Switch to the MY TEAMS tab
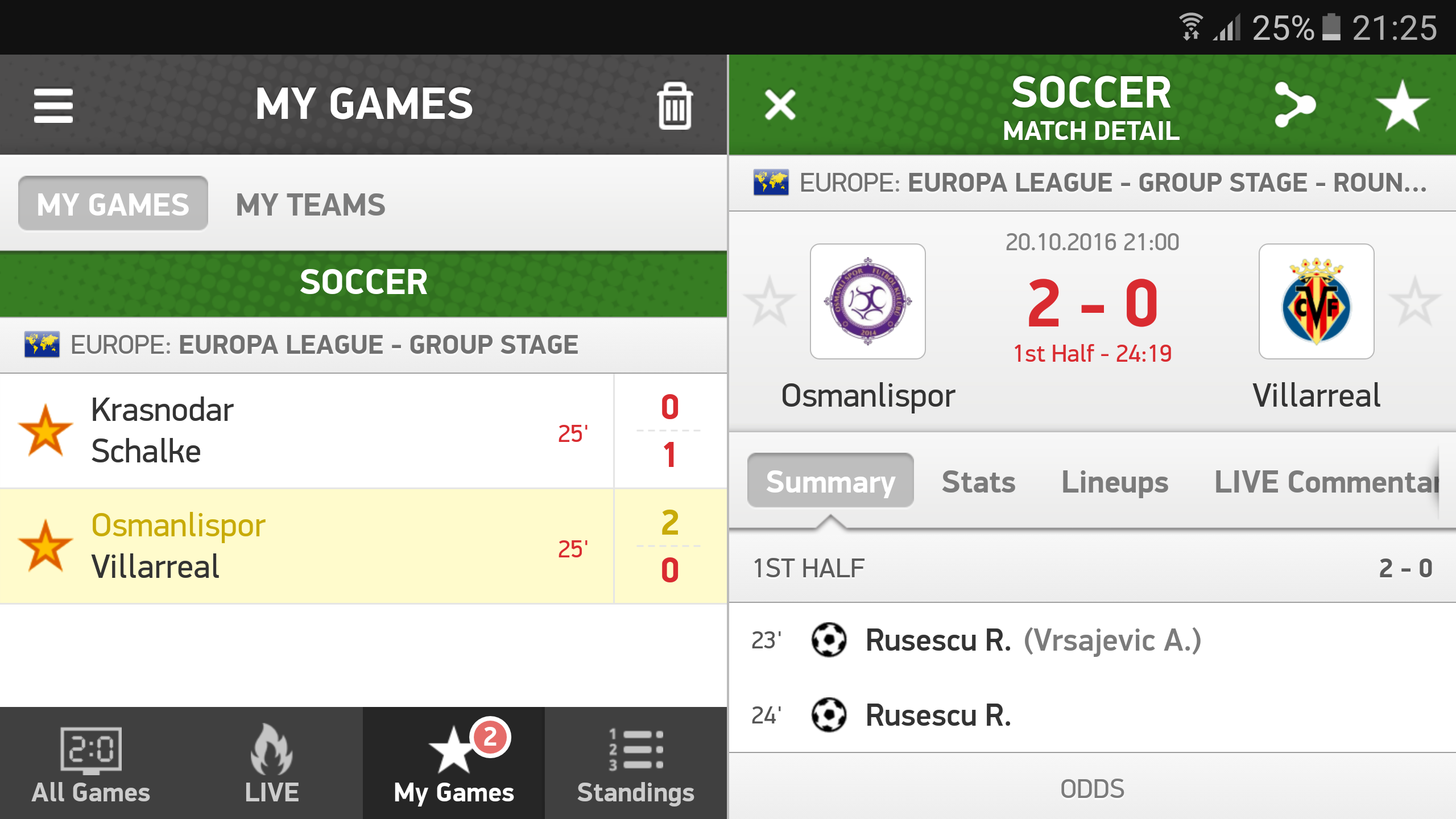The height and width of the screenshot is (819, 1456). [x=311, y=205]
